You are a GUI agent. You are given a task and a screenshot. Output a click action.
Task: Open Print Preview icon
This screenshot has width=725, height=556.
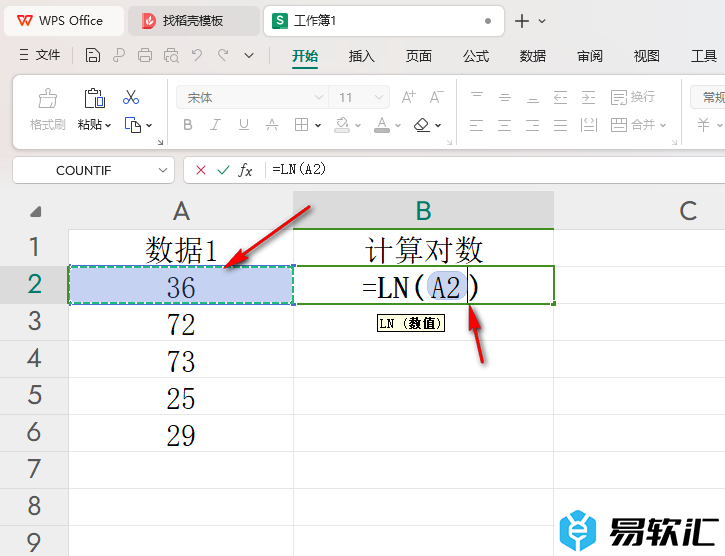tap(171, 56)
